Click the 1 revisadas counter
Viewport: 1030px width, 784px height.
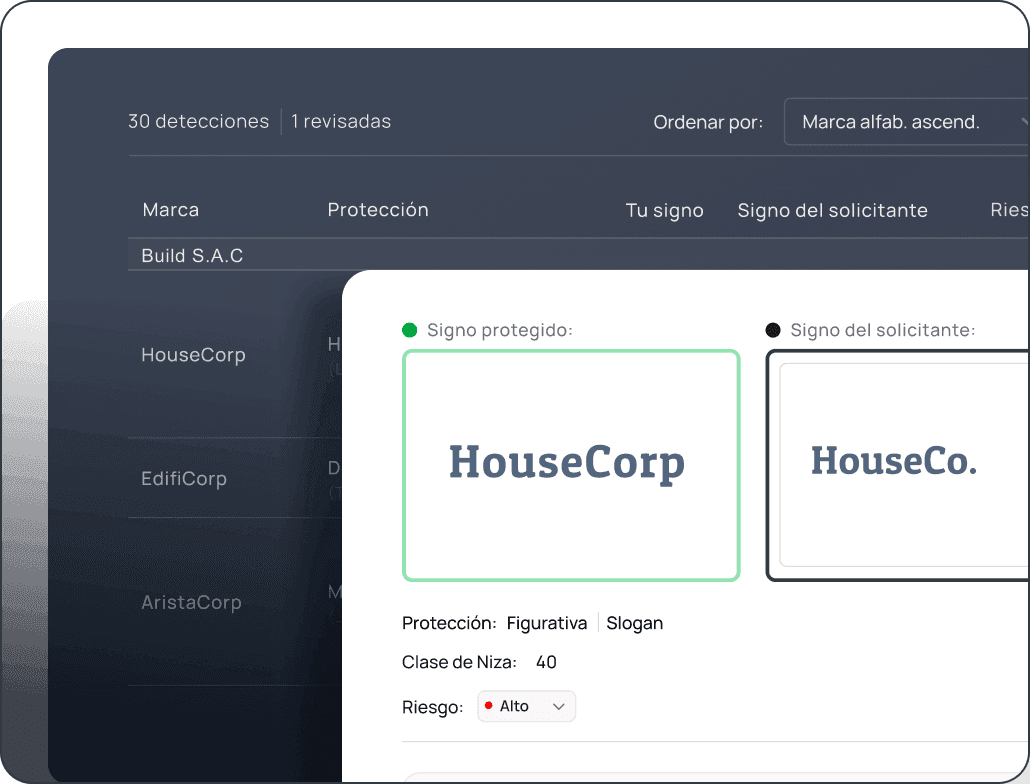[x=341, y=121]
